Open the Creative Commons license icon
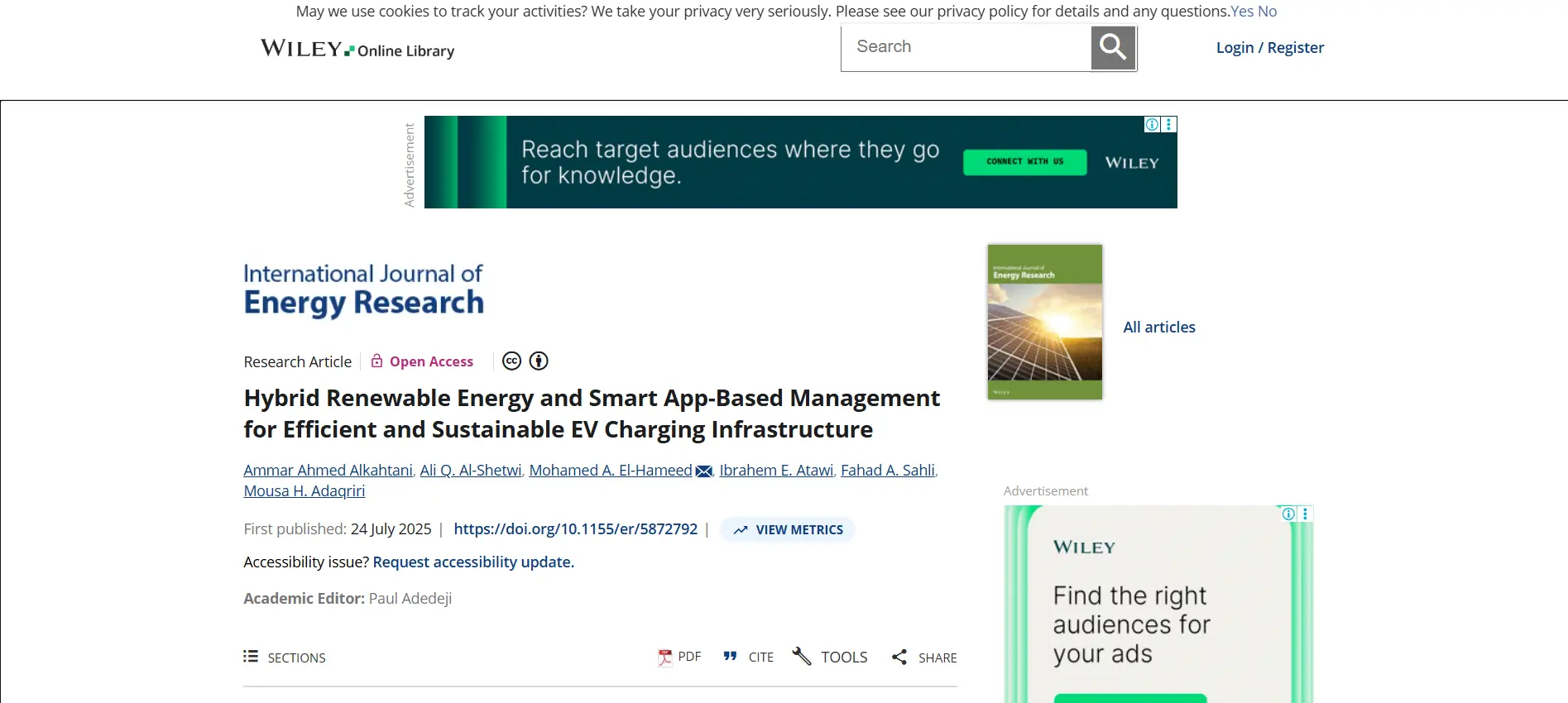Viewport: 1568px width, 703px height. click(512, 361)
